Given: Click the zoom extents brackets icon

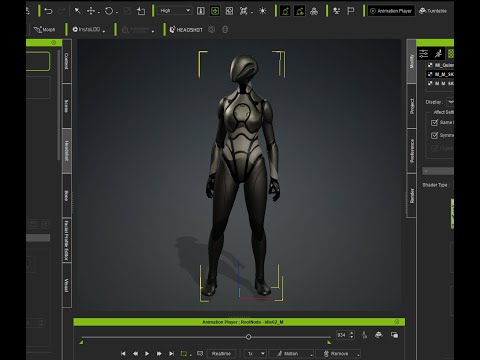Looking at the screenshot, I should coord(244,11).
